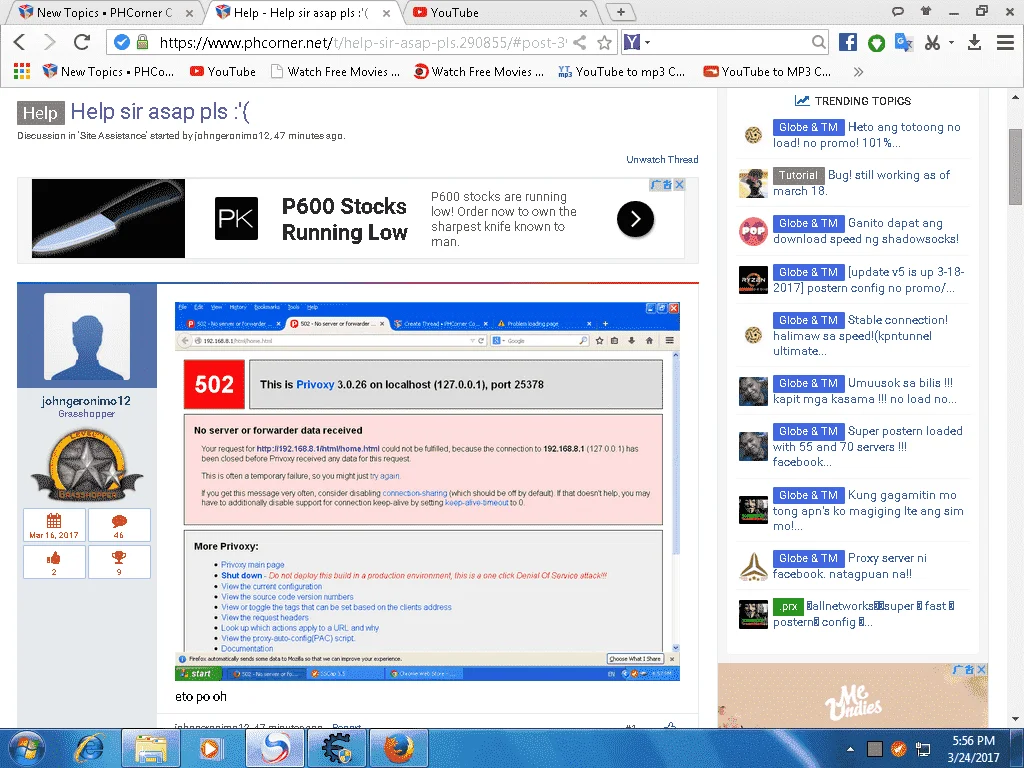Screen dimensions: 1024x768
Task: Select the Help sir asap pls tab
Action: 302,12
